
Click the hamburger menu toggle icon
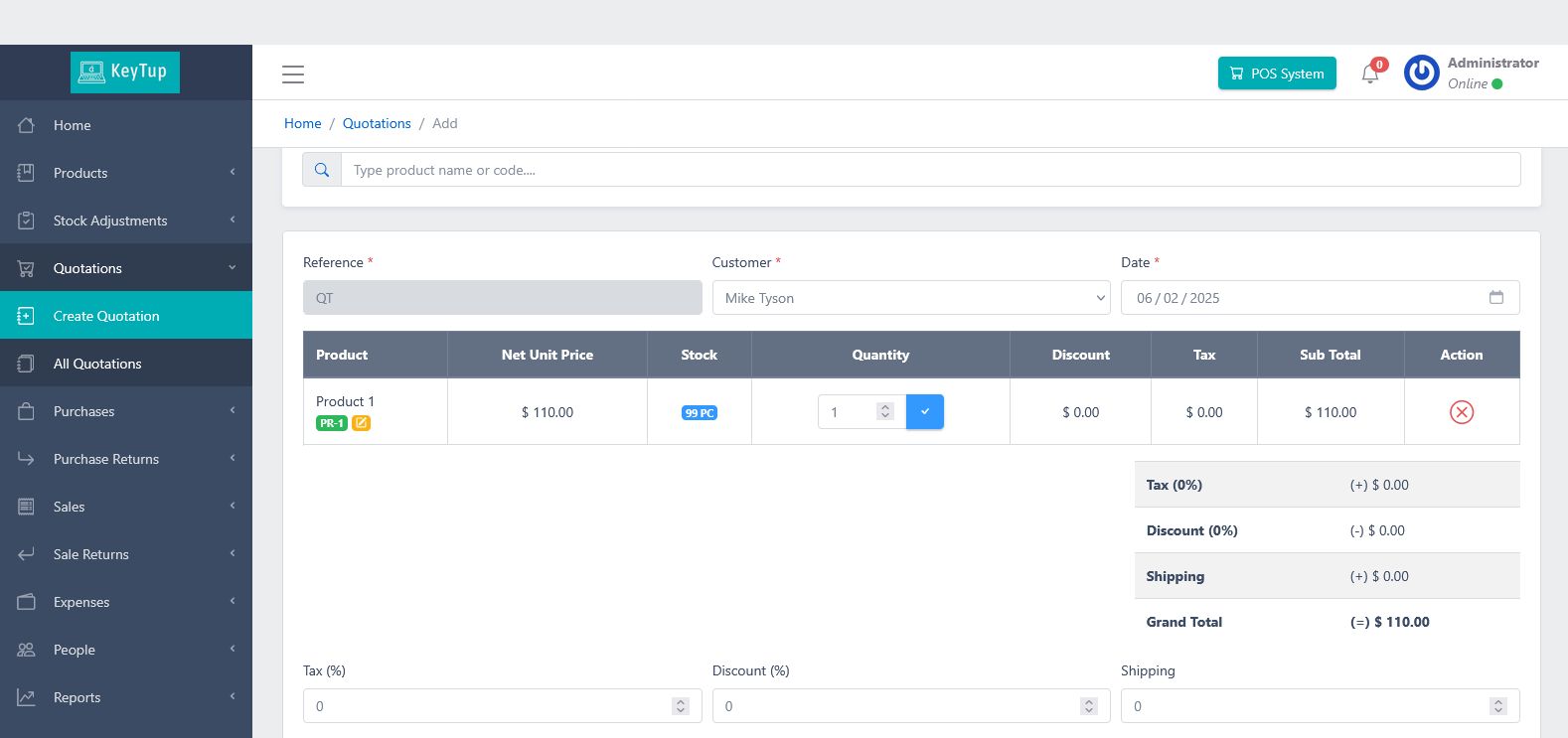(292, 74)
